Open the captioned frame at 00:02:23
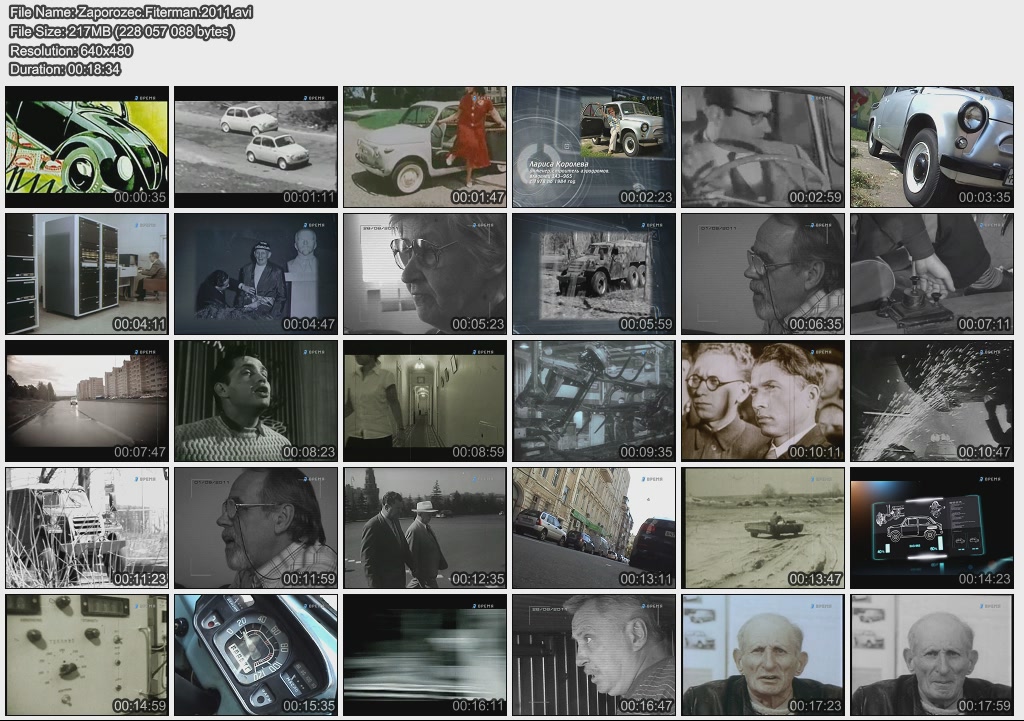Image resolution: width=1024 pixels, height=721 pixels. click(x=594, y=147)
